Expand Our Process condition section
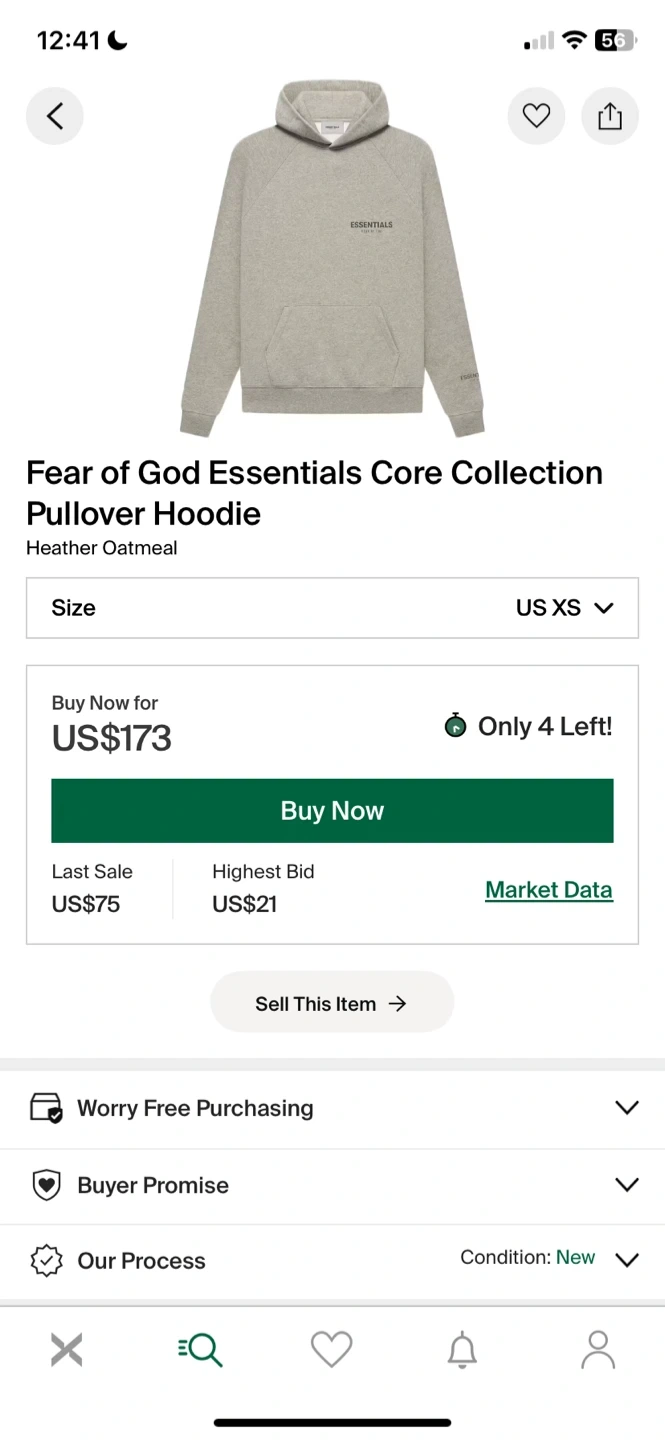The height and width of the screenshot is (1440, 665). (x=332, y=1261)
